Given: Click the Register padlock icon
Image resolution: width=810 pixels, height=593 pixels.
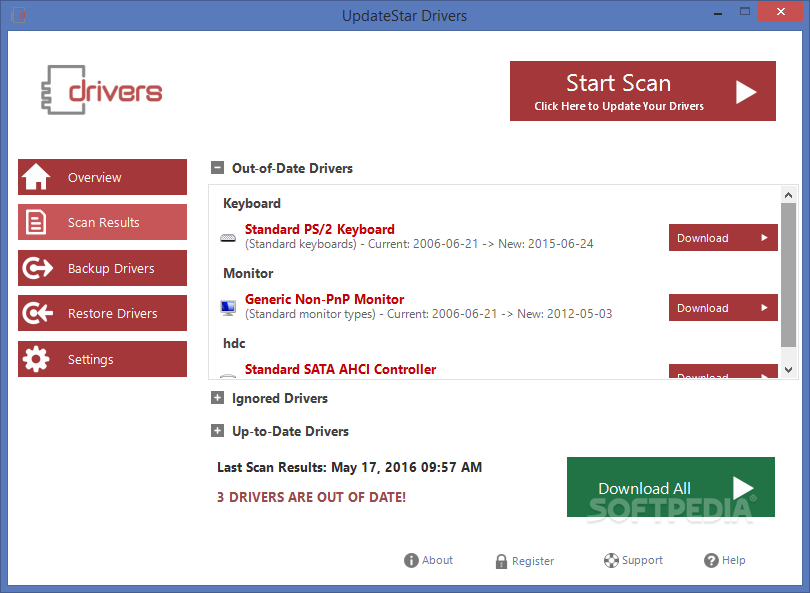Looking at the screenshot, I should point(501,561).
